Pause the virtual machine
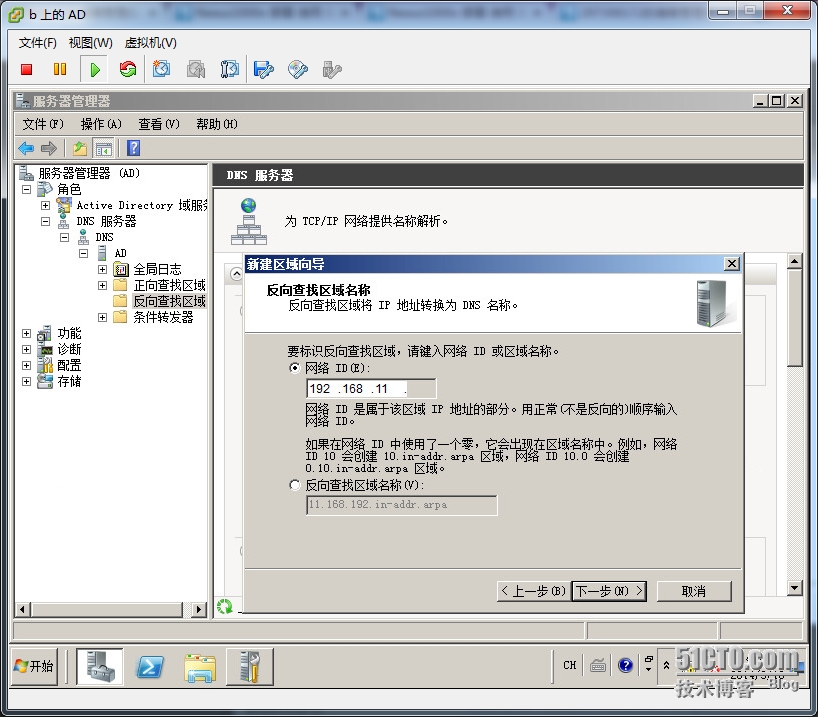 60,69
